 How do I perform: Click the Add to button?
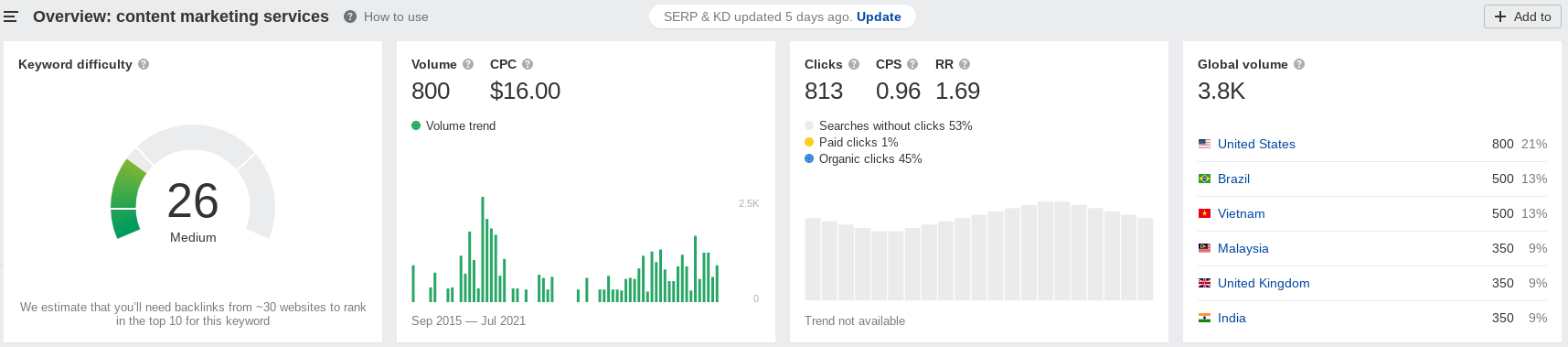pos(1523,16)
